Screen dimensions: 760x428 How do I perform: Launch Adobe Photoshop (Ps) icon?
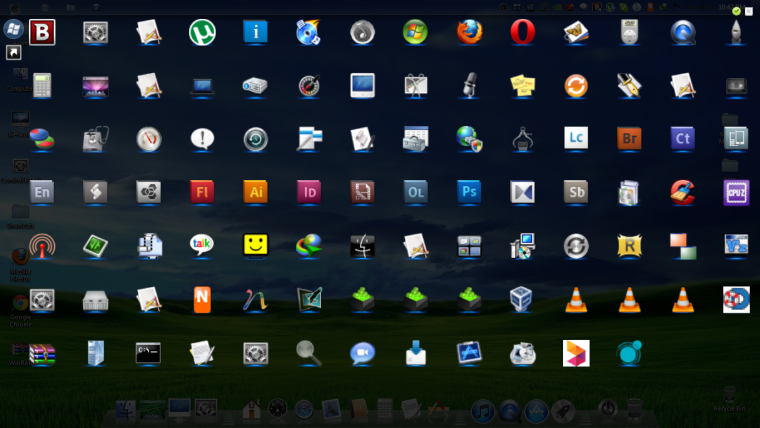tap(469, 190)
